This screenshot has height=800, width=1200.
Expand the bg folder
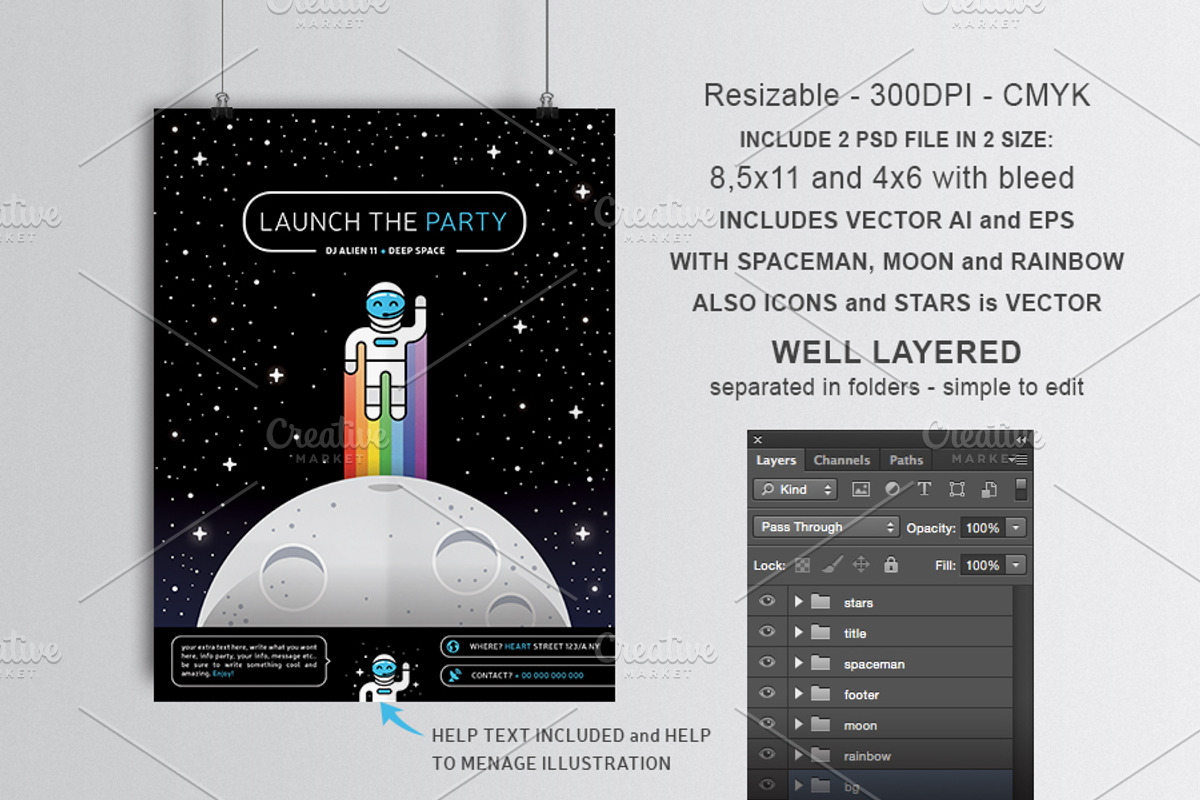(798, 786)
